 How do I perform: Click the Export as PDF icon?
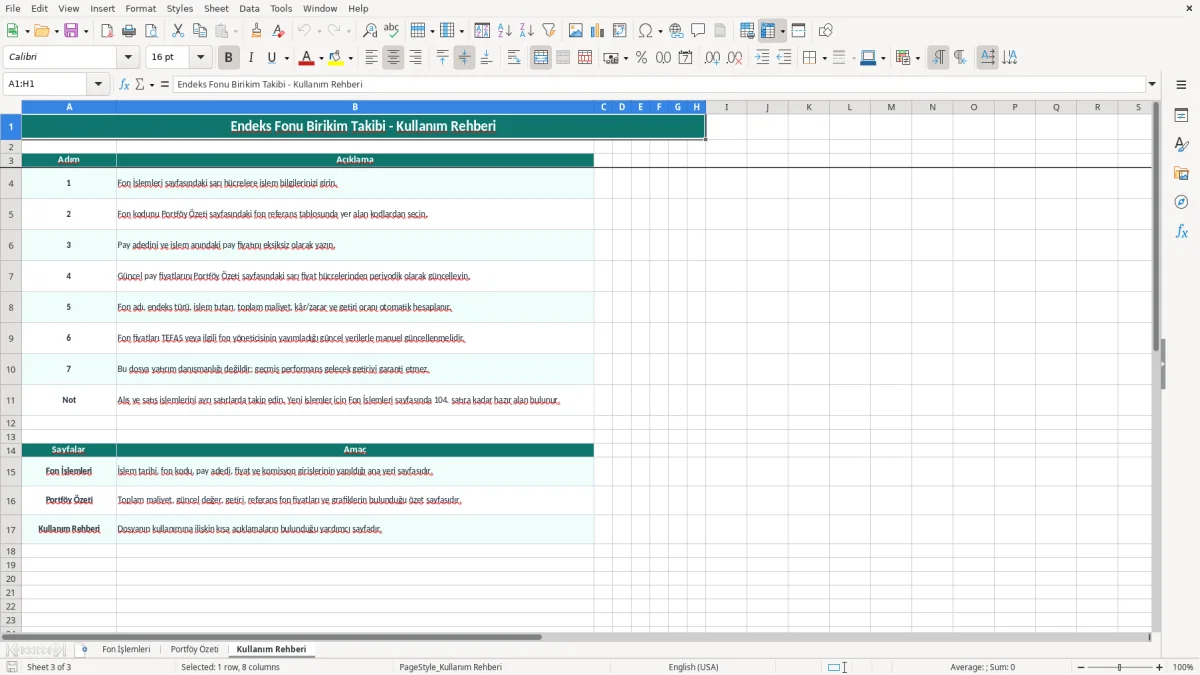click(x=107, y=31)
